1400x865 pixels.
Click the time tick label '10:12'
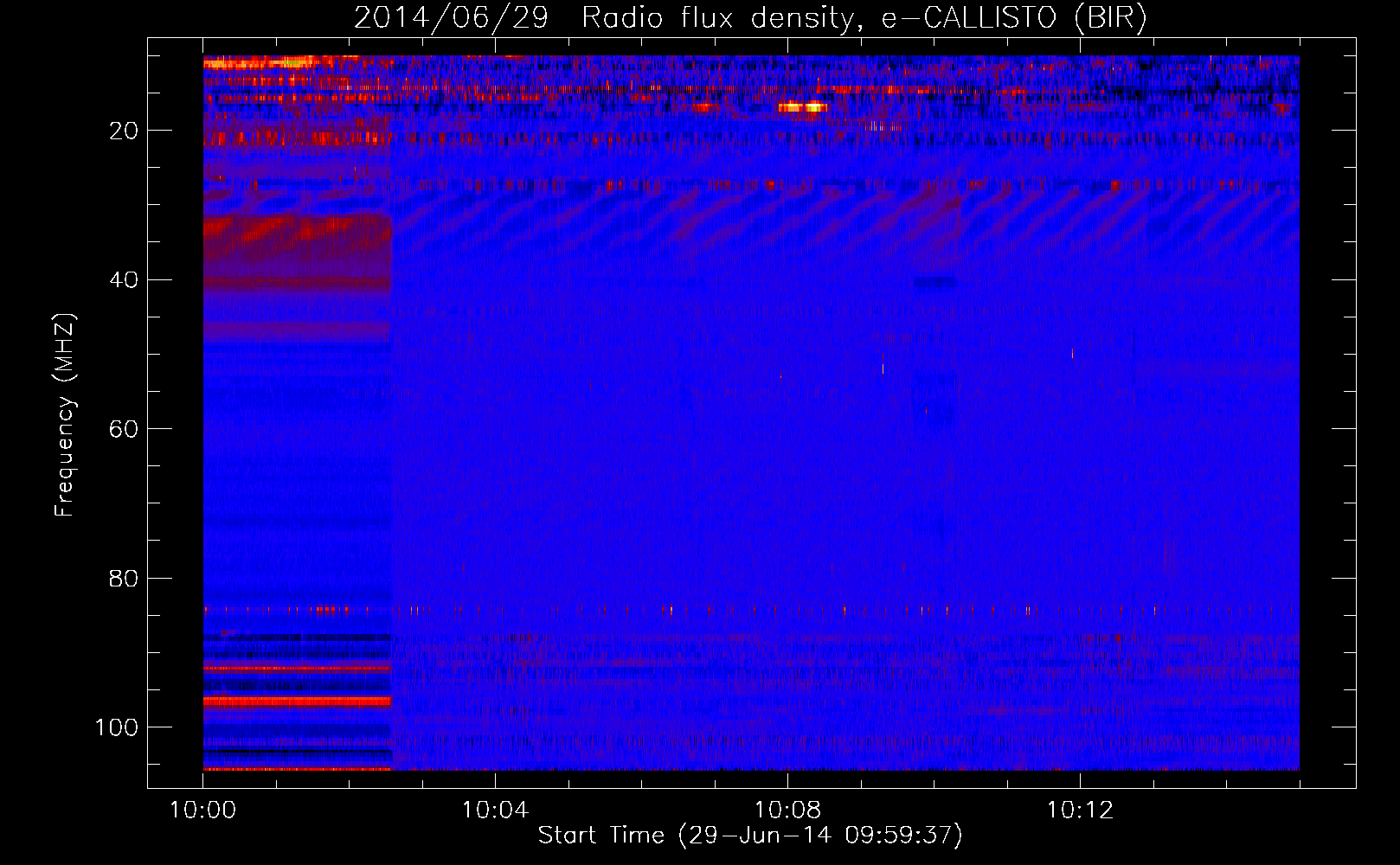(1080, 811)
